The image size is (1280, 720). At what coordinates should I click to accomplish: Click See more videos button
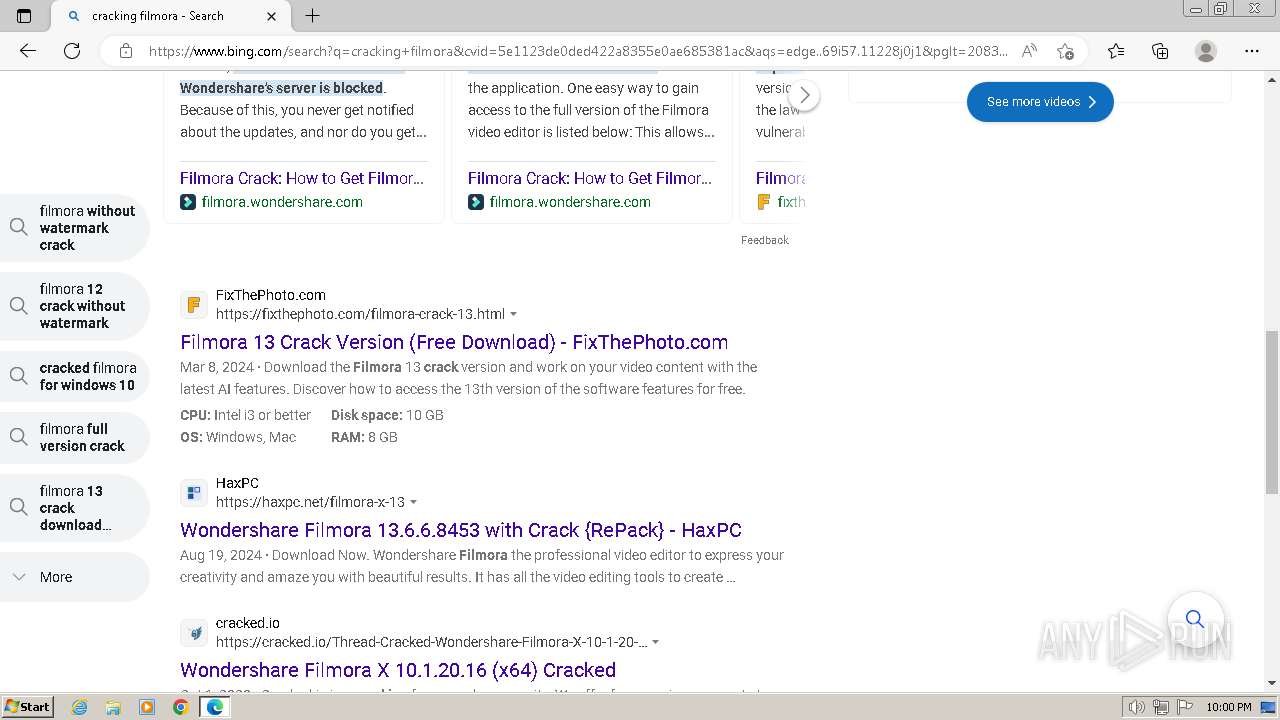[x=1040, y=102]
